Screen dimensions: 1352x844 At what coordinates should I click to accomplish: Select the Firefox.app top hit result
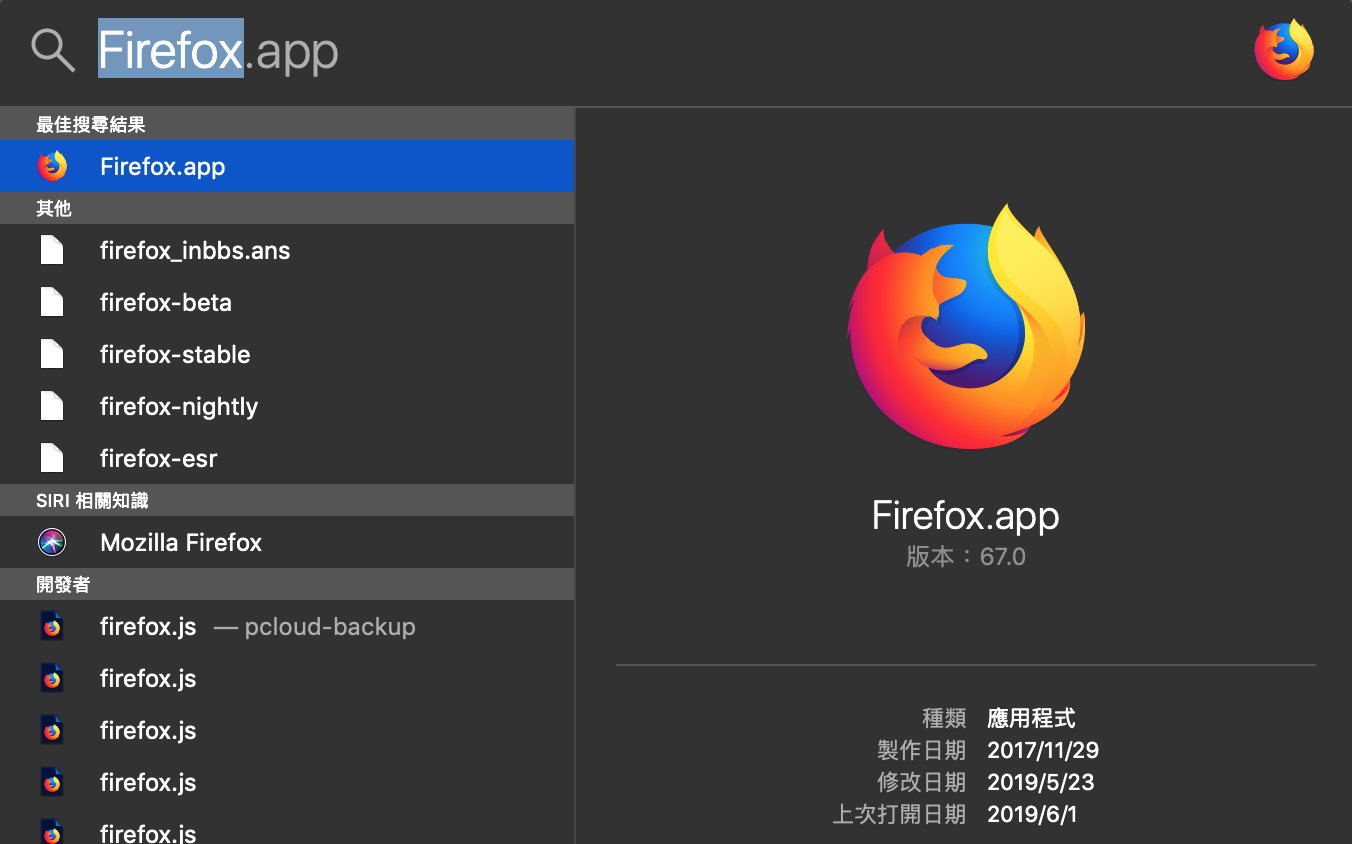[x=163, y=166]
